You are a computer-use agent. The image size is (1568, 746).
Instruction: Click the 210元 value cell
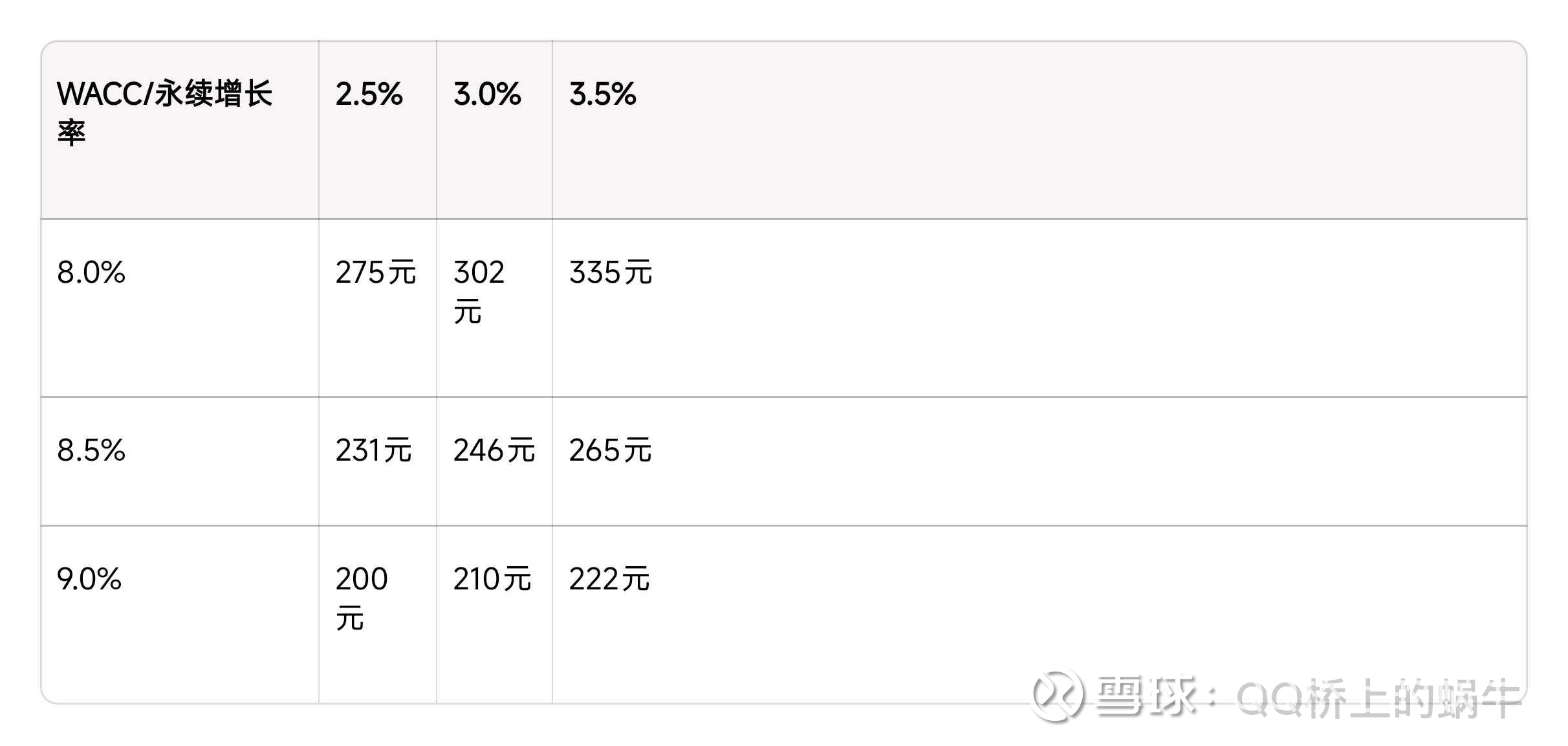[x=492, y=579]
